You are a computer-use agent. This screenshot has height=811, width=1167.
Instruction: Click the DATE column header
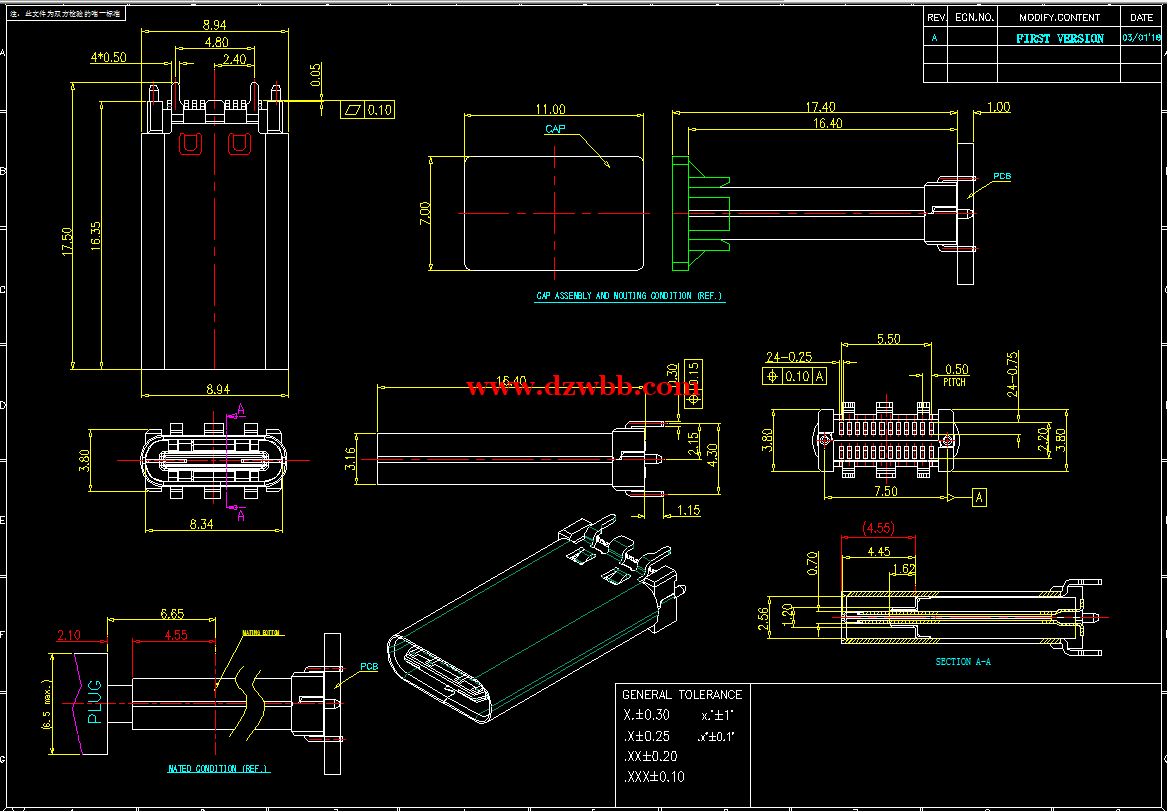point(1141,17)
